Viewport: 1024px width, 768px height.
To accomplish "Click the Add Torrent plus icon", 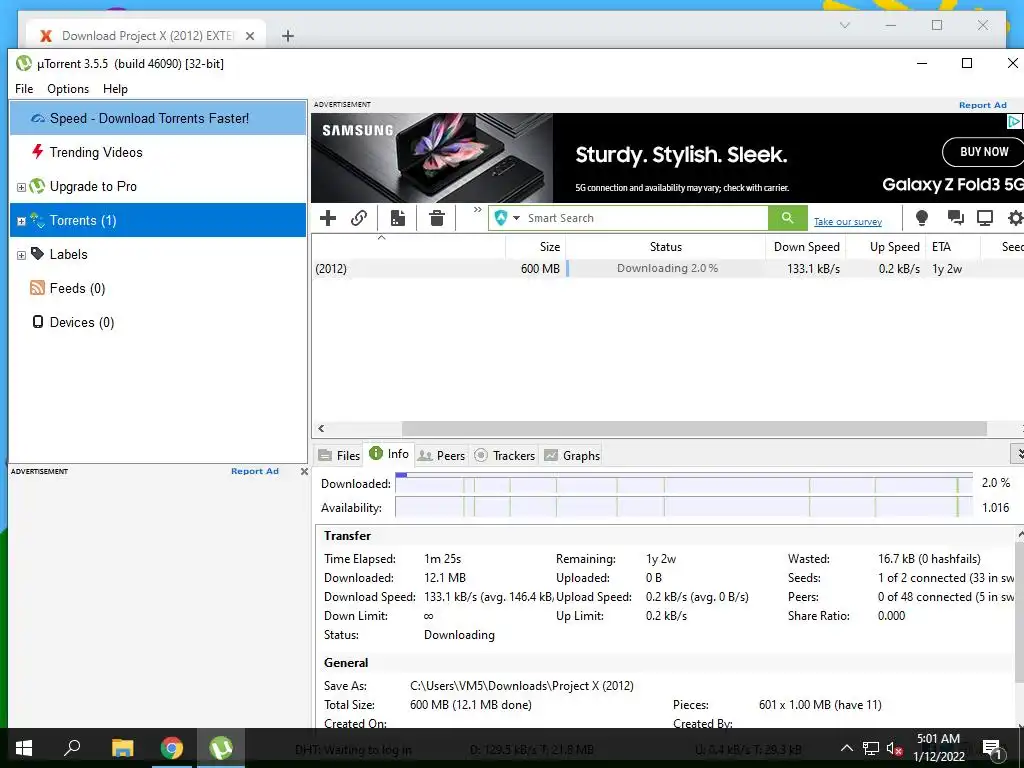I will [x=328, y=218].
